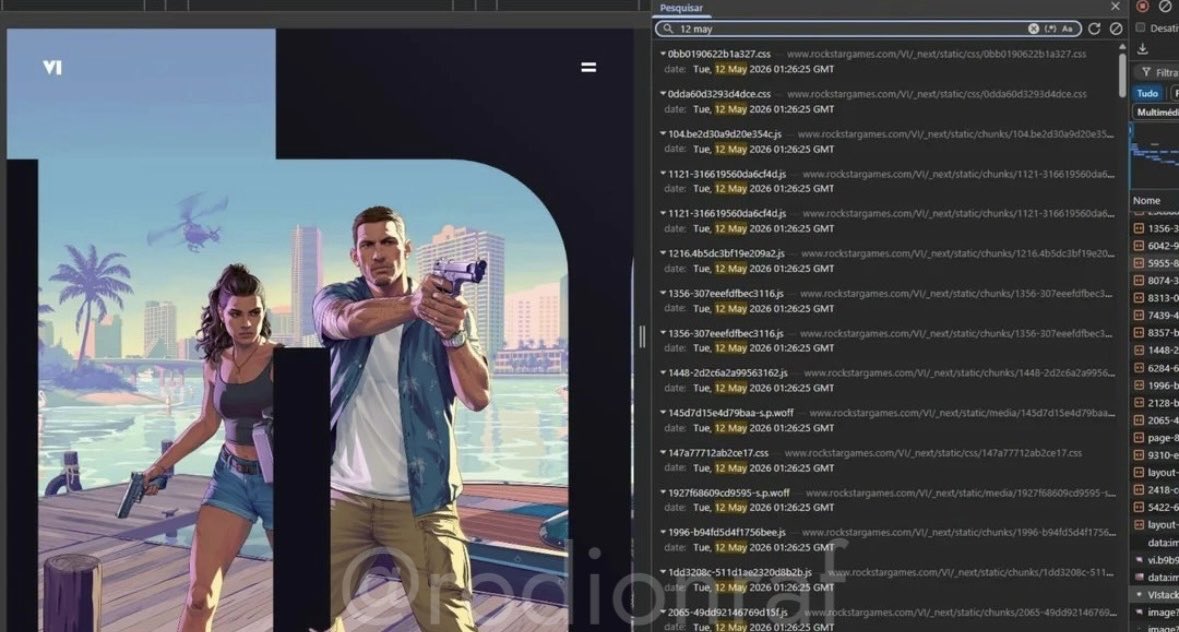Click the 2065-49dd92146769d15f.js file name
Viewport: 1179px width, 632px height.
[727, 612]
